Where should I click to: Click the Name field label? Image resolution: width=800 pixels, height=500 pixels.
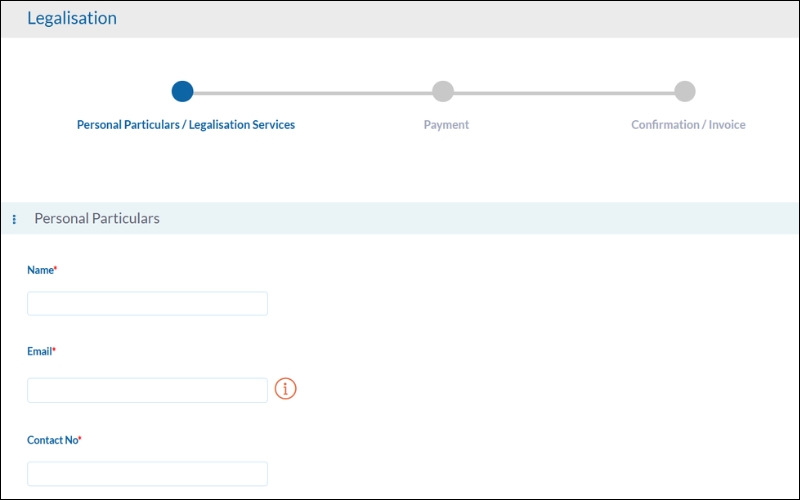pyautogui.click(x=39, y=270)
